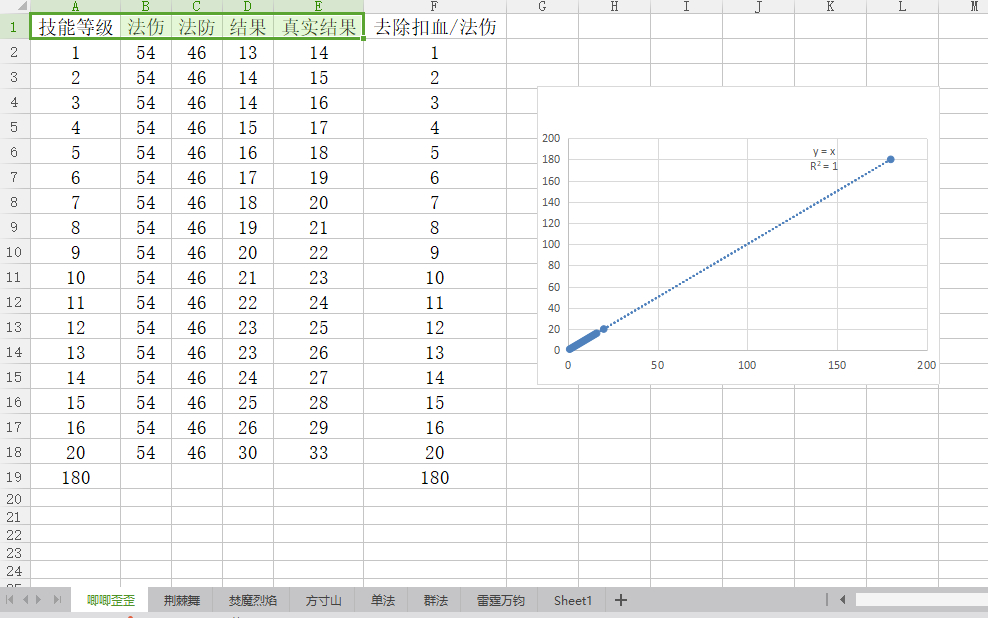
Task: Select the 去除扣血/法伤 header cell
Action: pyautogui.click(x=434, y=27)
